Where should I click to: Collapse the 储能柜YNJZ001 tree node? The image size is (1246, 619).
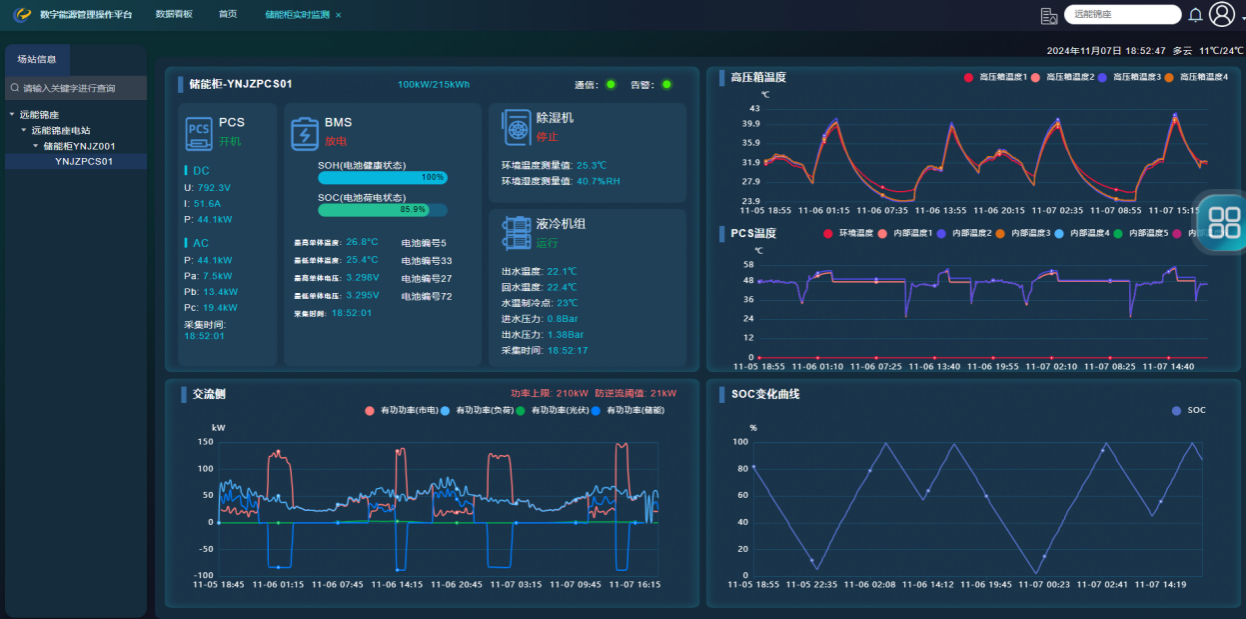point(35,146)
